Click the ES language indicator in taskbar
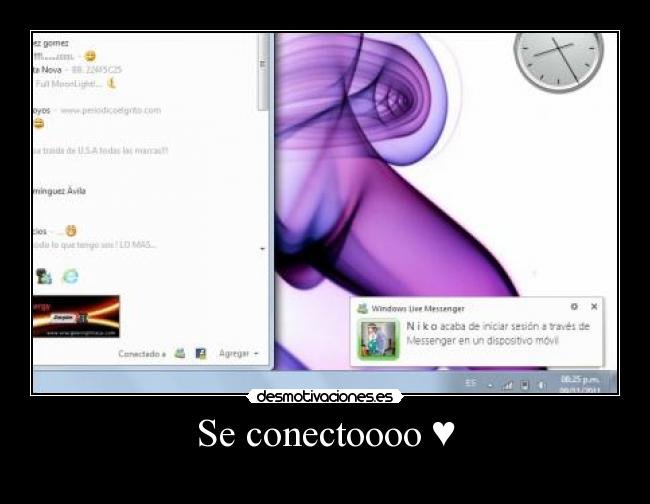Screen dimensions: 650x504 pyautogui.click(x=471, y=383)
